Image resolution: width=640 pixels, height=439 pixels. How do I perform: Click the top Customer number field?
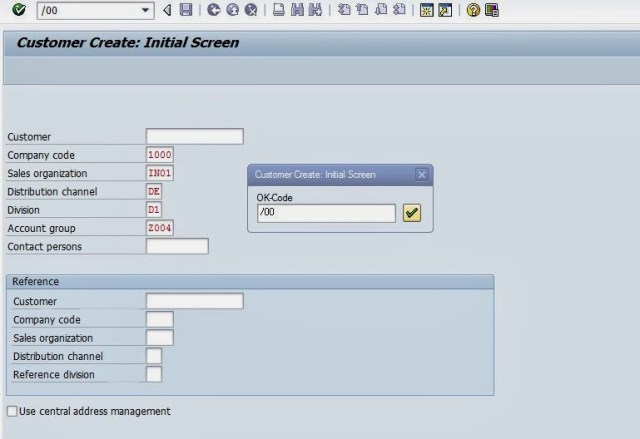pyautogui.click(x=195, y=136)
